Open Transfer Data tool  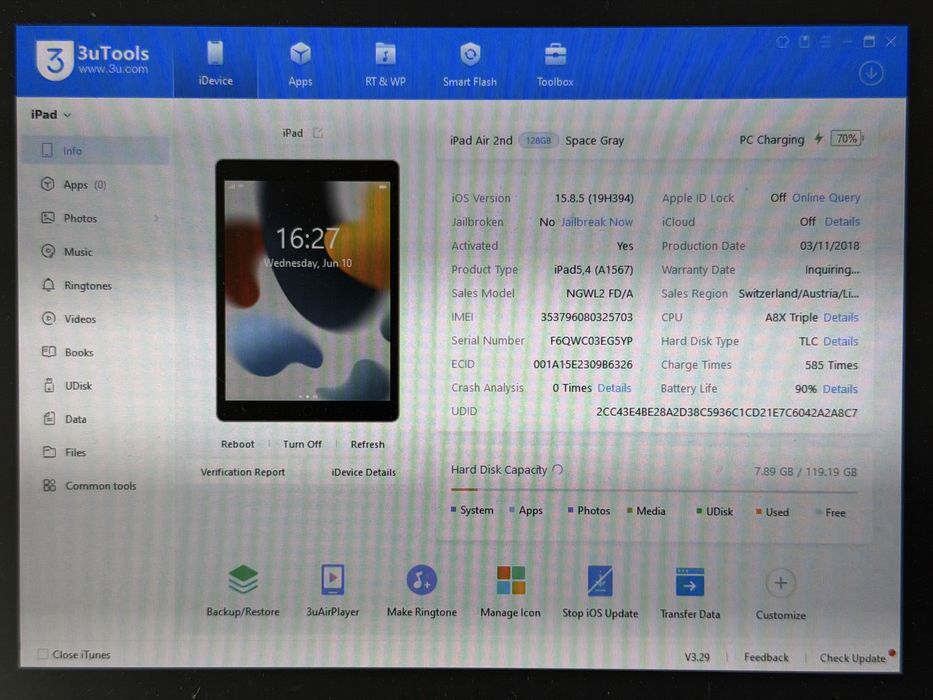(x=690, y=593)
